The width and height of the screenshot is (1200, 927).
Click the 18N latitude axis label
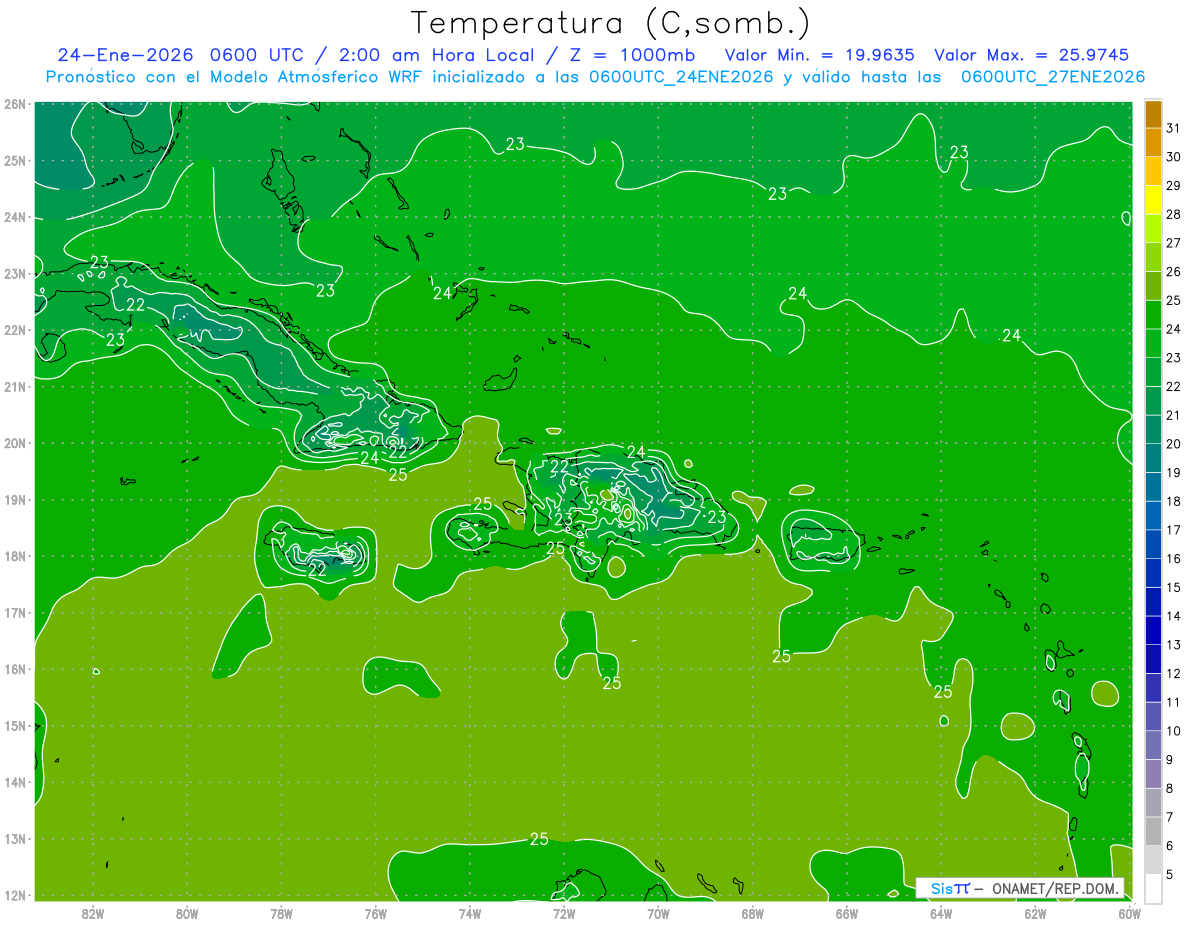click(14, 556)
